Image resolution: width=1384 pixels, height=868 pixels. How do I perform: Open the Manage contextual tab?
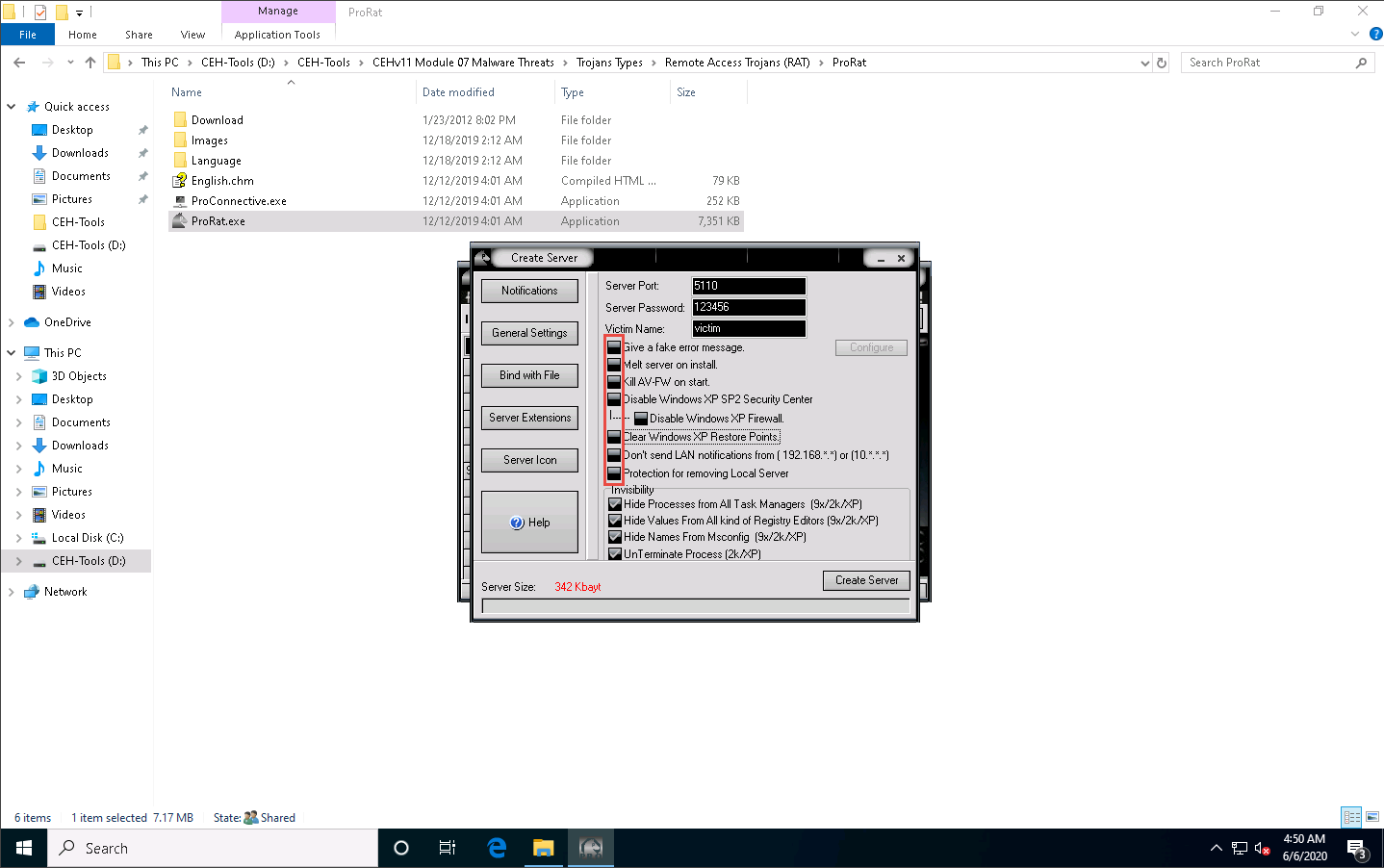[x=278, y=12]
